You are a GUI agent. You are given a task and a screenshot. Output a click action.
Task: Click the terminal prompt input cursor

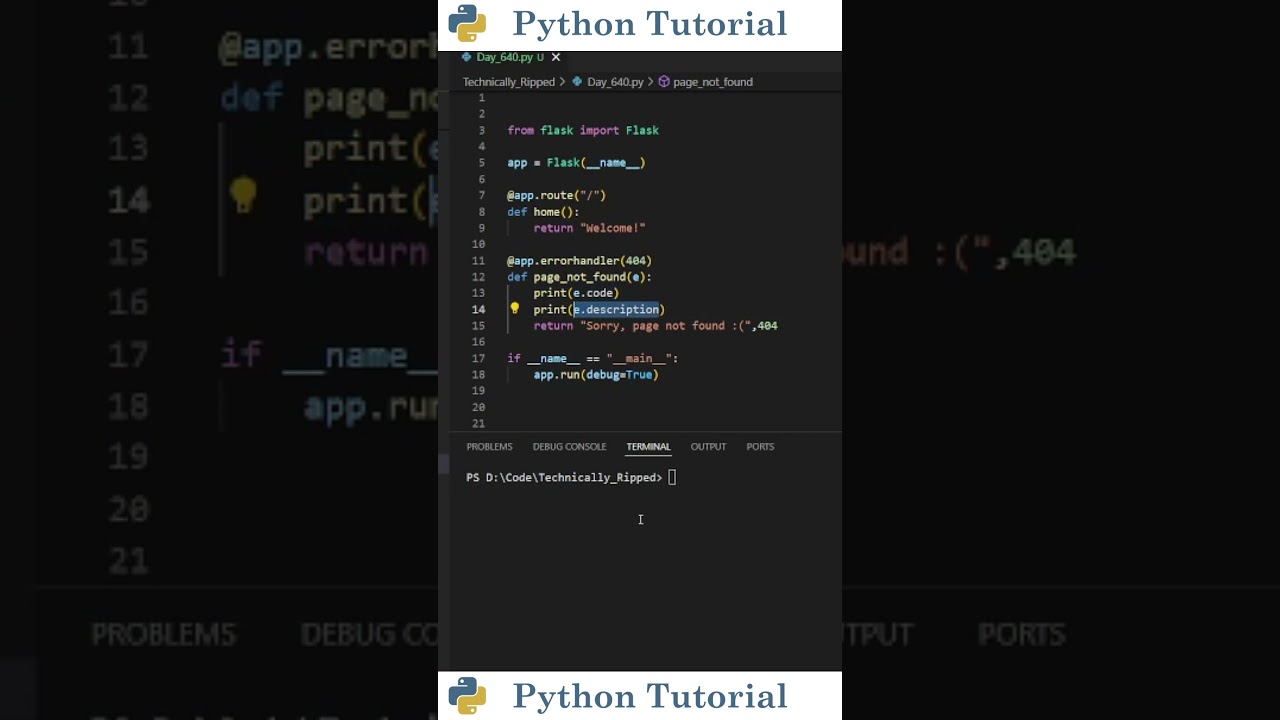point(672,478)
